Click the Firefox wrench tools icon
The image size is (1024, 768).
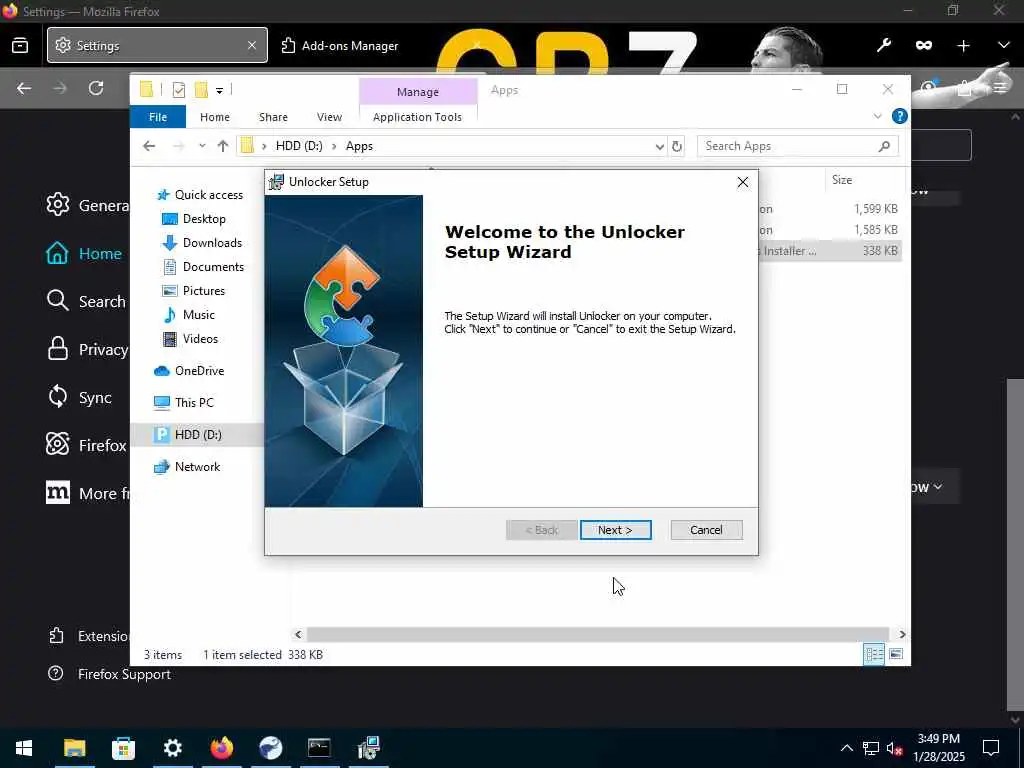point(884,45)
